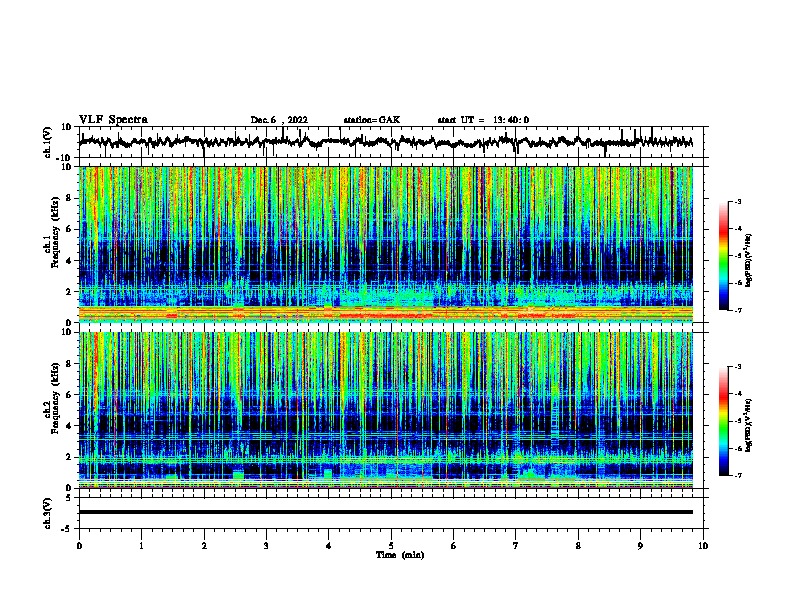The width and height of the screenshot is (792, 612).
Task: Click the "-10" tick of the ch.1(V) axis
Action: 65,158
